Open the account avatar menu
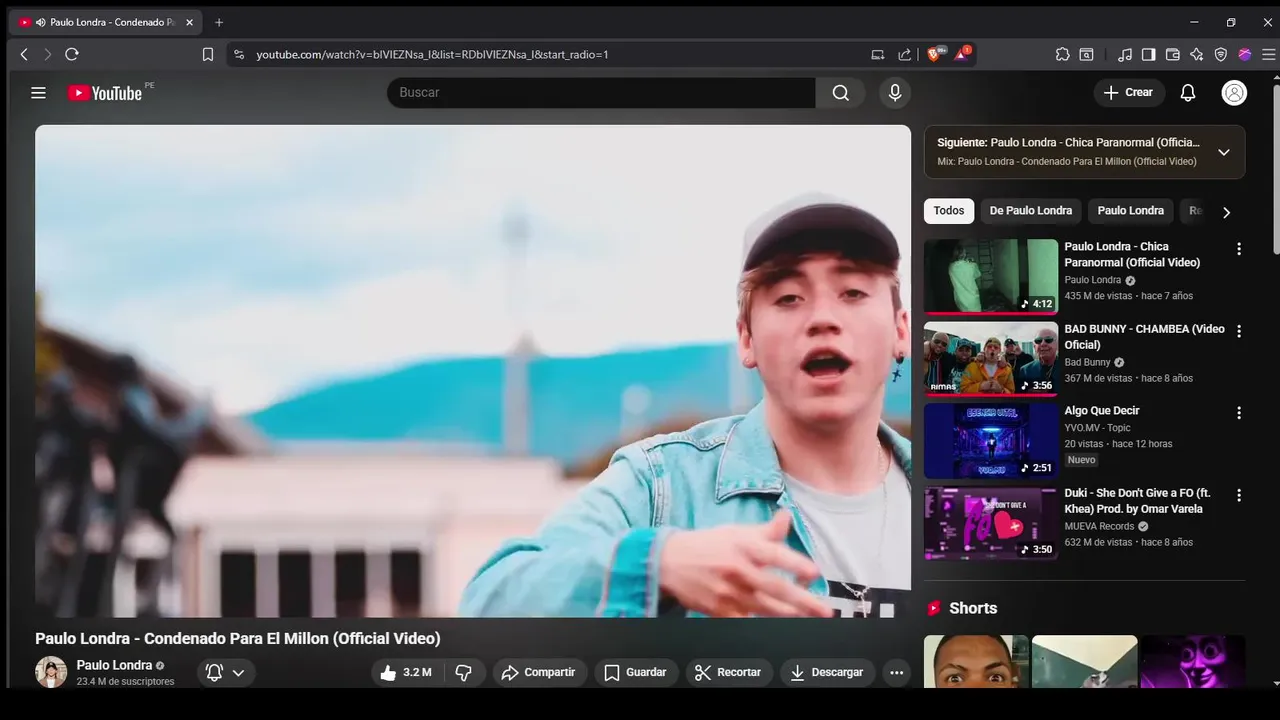Viewport: 1280px width, 720px height. click(x=1234, y=93)
